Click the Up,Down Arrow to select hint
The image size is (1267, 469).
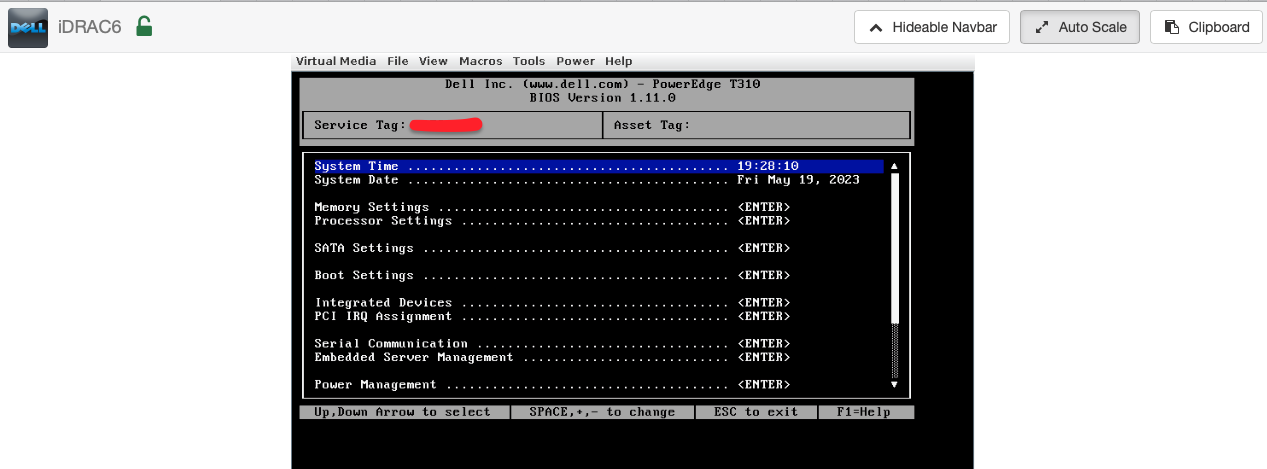403,412
